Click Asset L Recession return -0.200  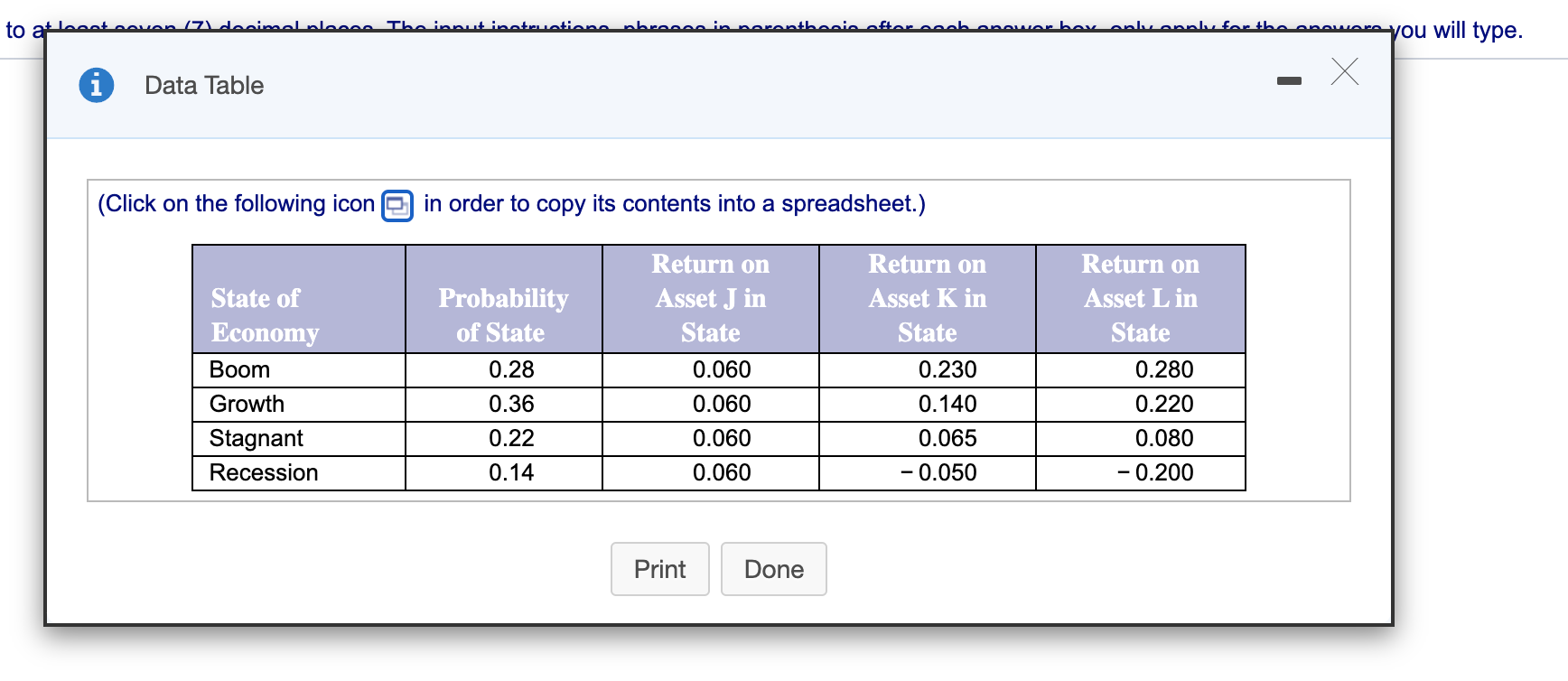tap(1155, 473)
